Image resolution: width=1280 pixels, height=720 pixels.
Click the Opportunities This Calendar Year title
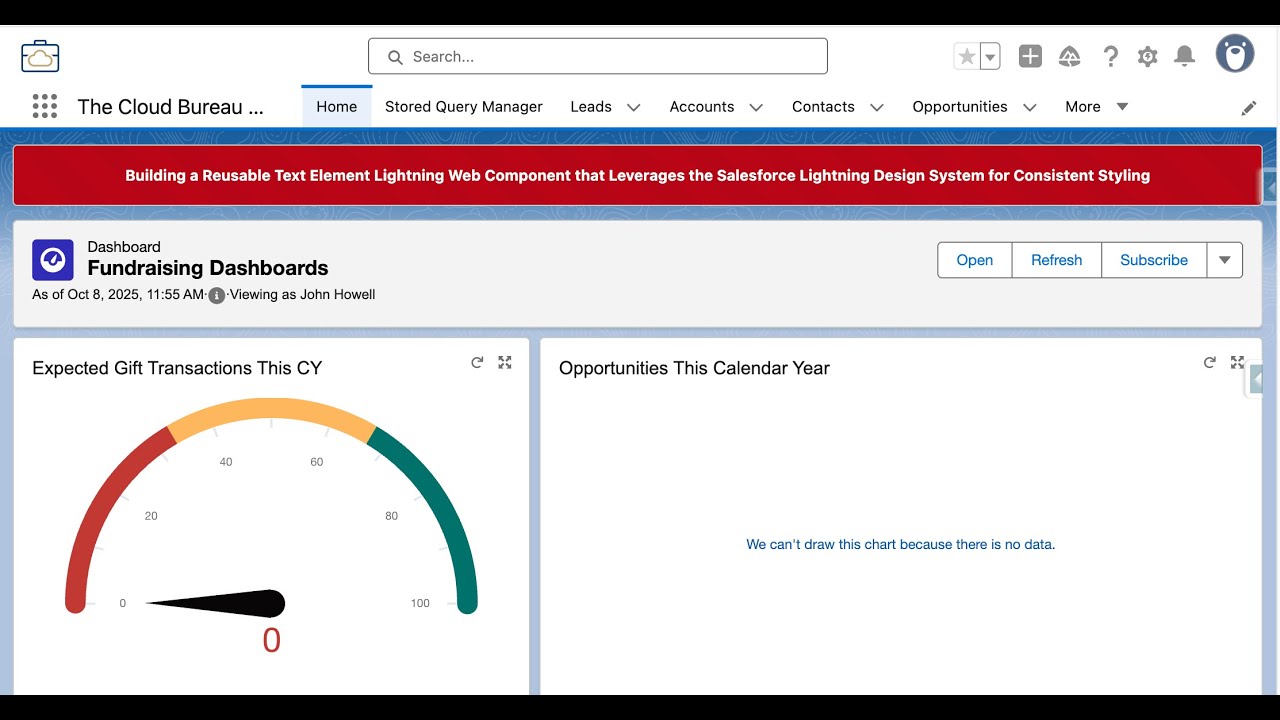694,368
